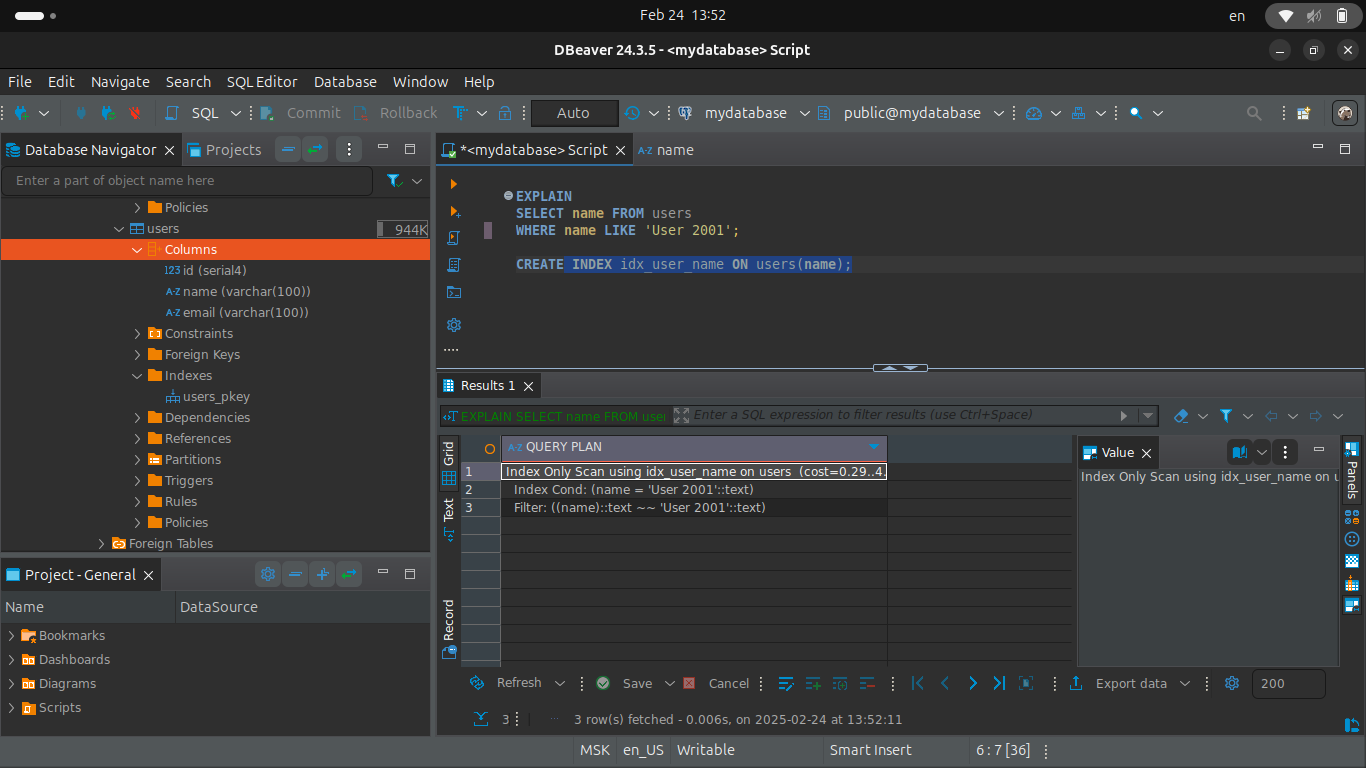The image size is (1366, 768).
Task: Close the mydatabase Script tab
Action: pos(620,150)
